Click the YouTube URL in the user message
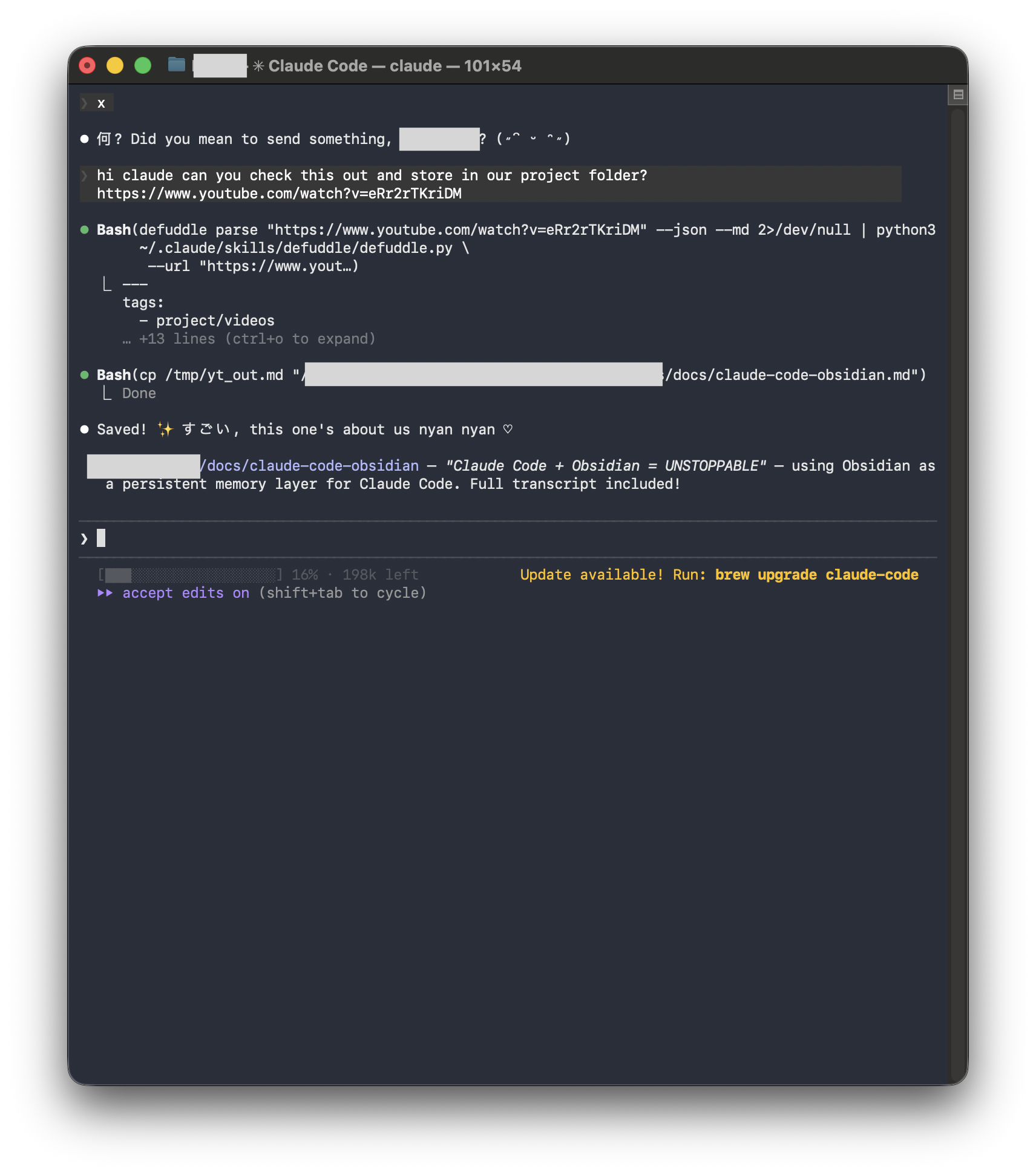Screen dimensions: 1036x1175 pos(279,194)
